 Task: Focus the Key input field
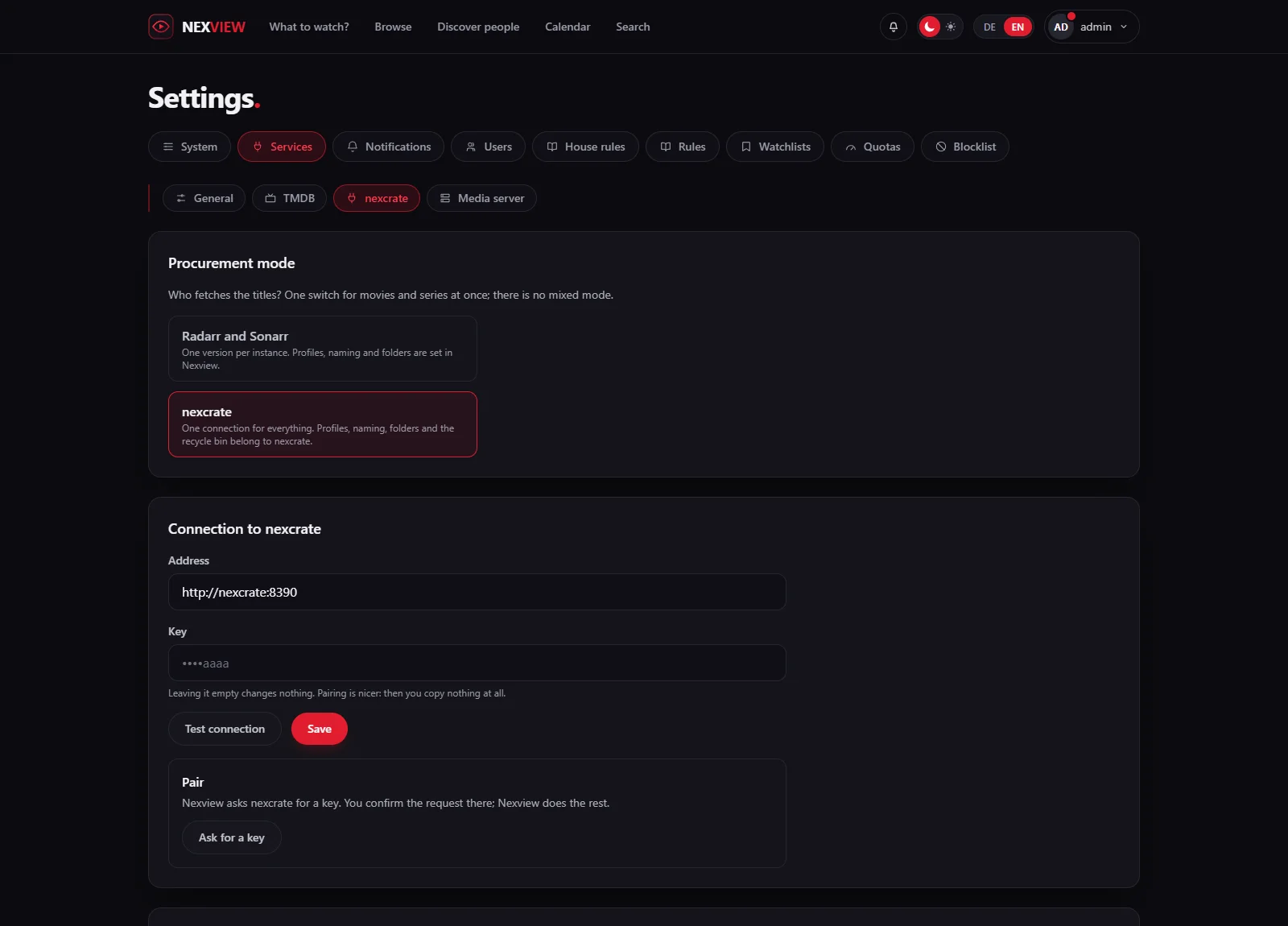coord(477,663)
